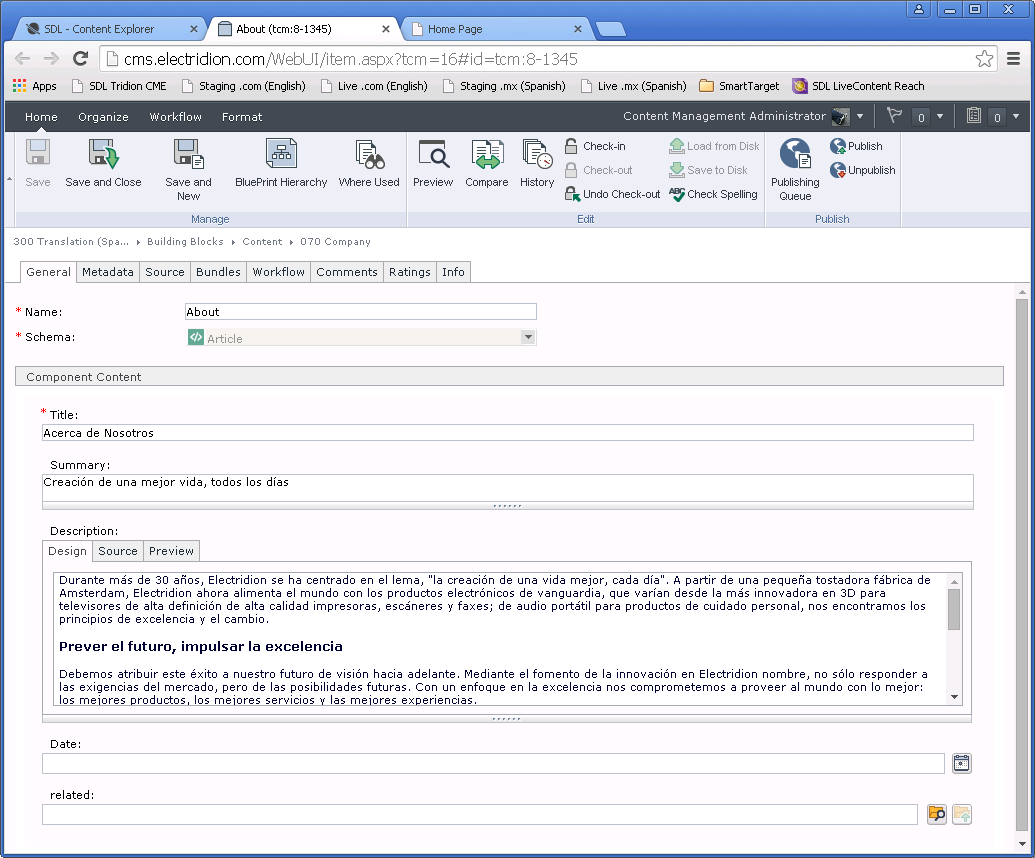Expand the Schema dropdown

[x=528, y=338]
